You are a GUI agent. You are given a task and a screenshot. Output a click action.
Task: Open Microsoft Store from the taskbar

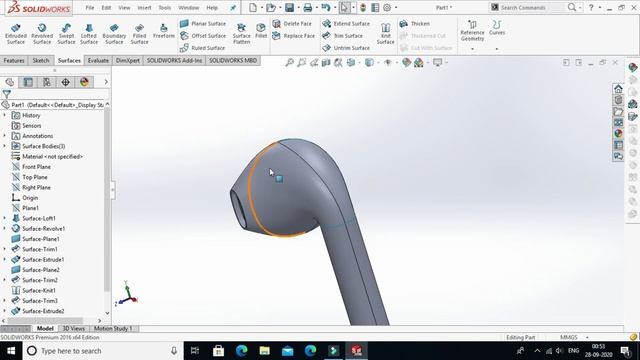click(x=218, y=351)
